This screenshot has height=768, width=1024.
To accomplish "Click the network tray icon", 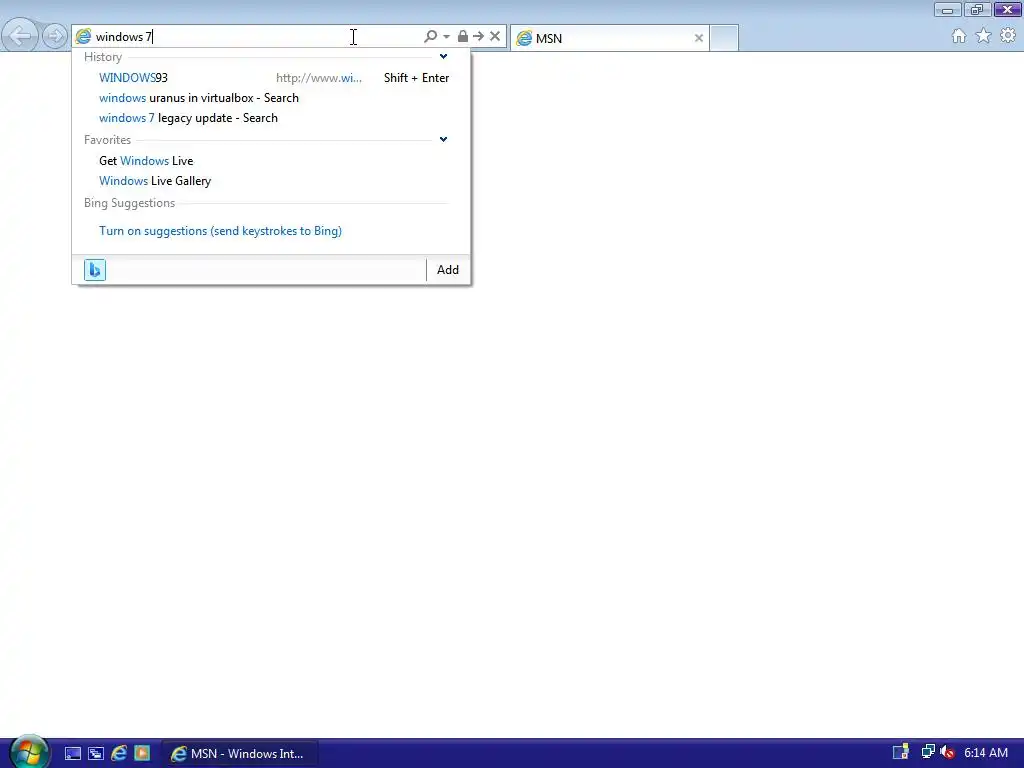I will (927, 753).
